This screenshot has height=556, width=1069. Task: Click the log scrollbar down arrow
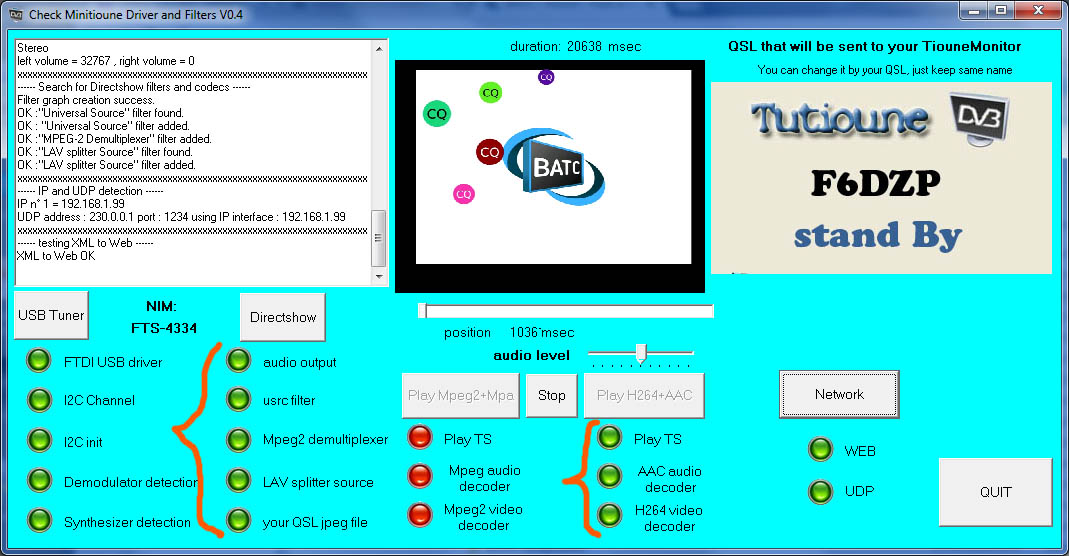[x=379, y=276]
